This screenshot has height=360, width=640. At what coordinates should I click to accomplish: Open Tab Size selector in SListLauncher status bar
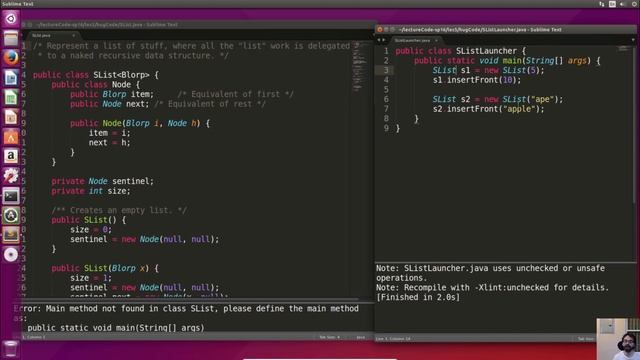tap(586, 338)
